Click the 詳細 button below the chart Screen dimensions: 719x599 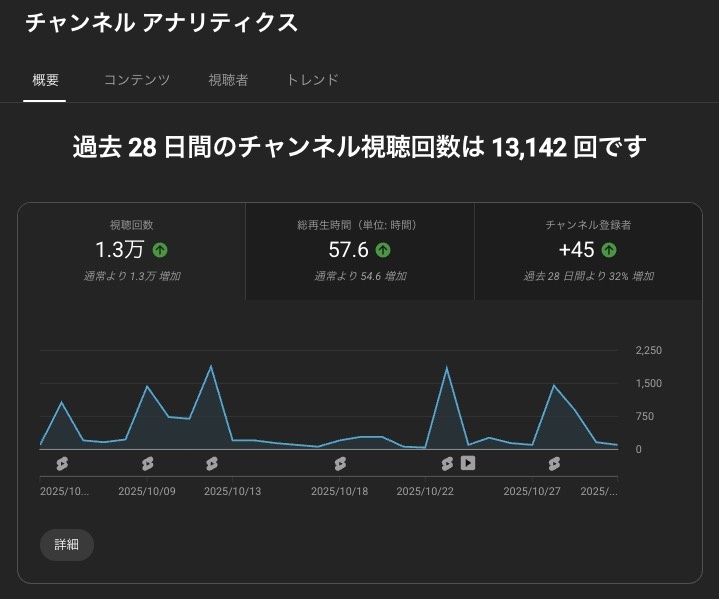point(67,544)
